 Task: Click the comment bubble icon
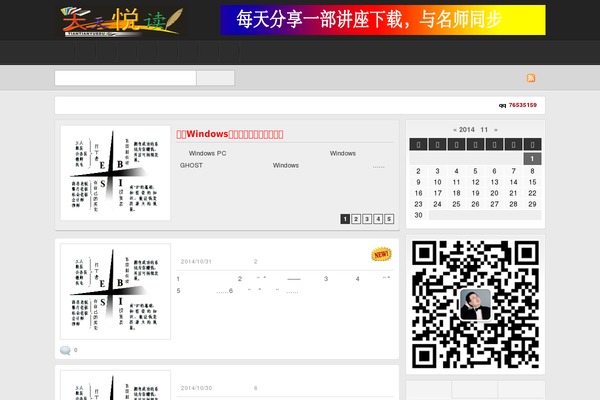(x=65, y=350)
